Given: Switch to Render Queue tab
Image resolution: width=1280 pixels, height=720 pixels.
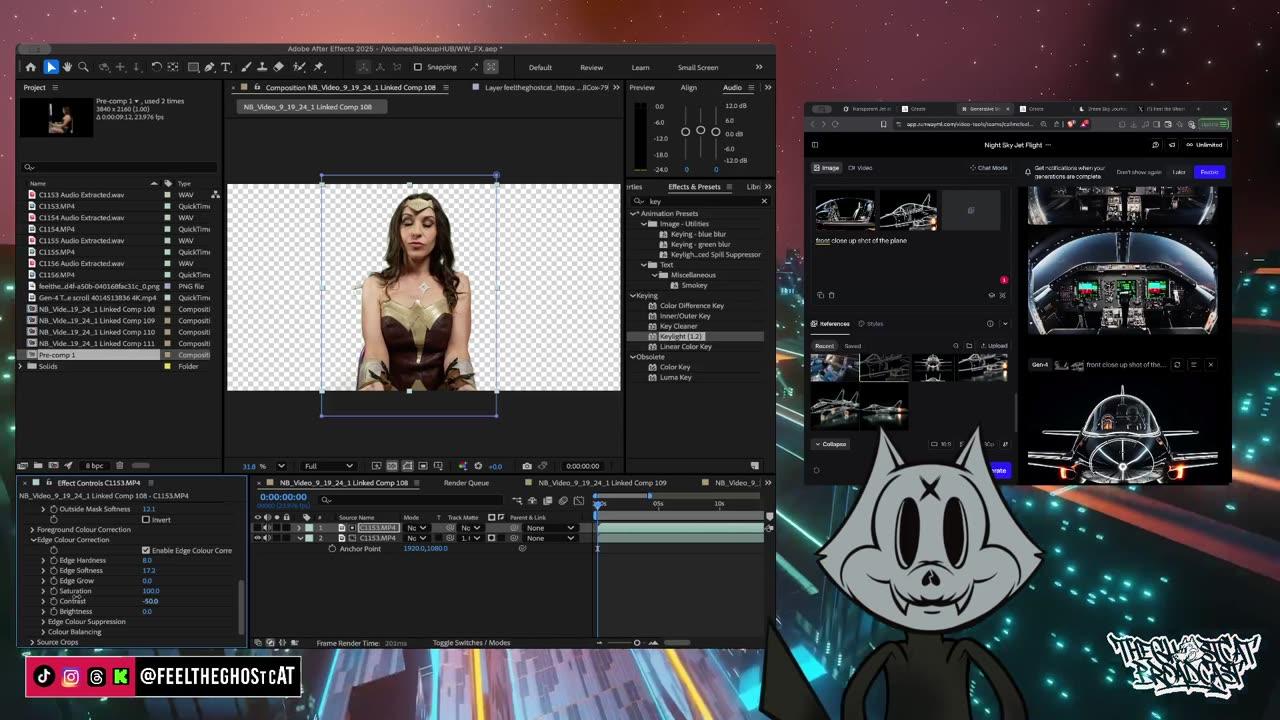Looking at the screenshot, I should pos(466,483).
